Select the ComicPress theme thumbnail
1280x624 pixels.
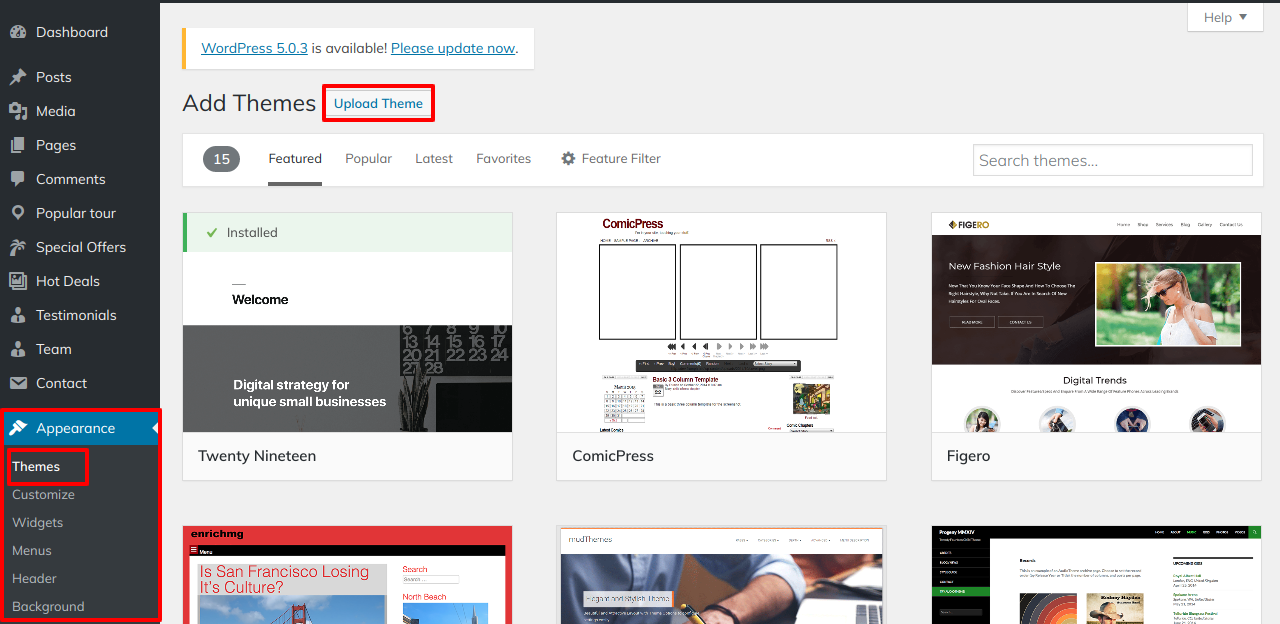pyautogui.click(x=721, y=322)
